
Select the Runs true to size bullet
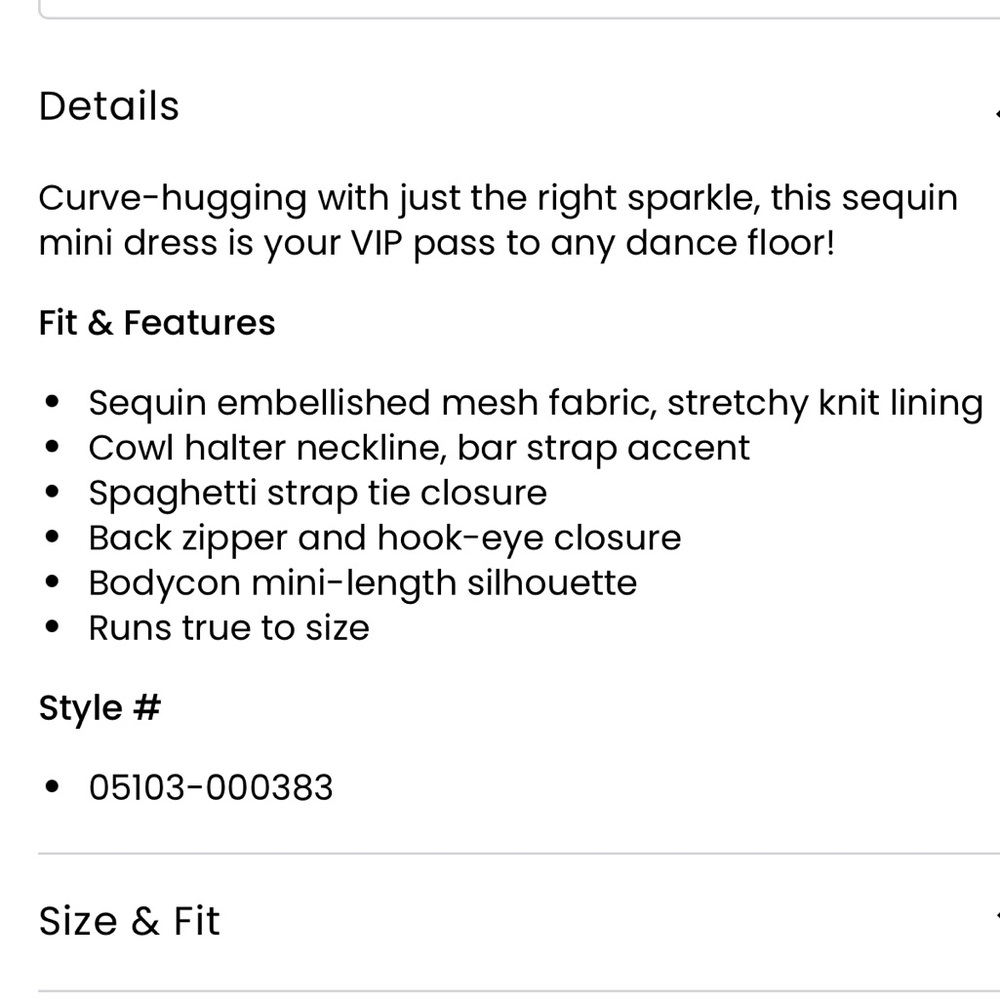click(229, 628)
